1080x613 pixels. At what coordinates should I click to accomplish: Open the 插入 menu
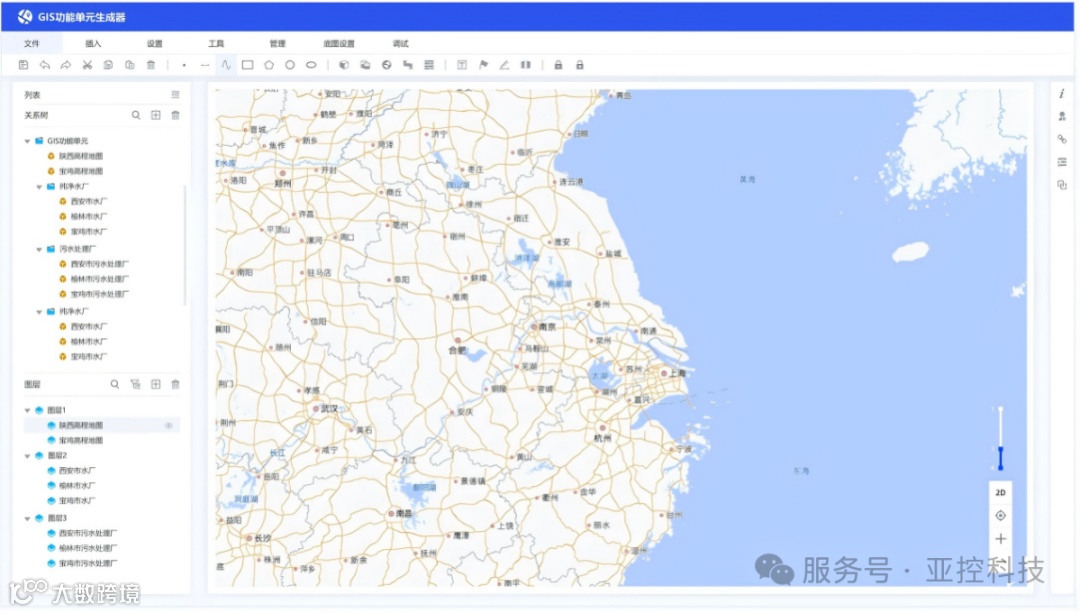click(93, 43)
